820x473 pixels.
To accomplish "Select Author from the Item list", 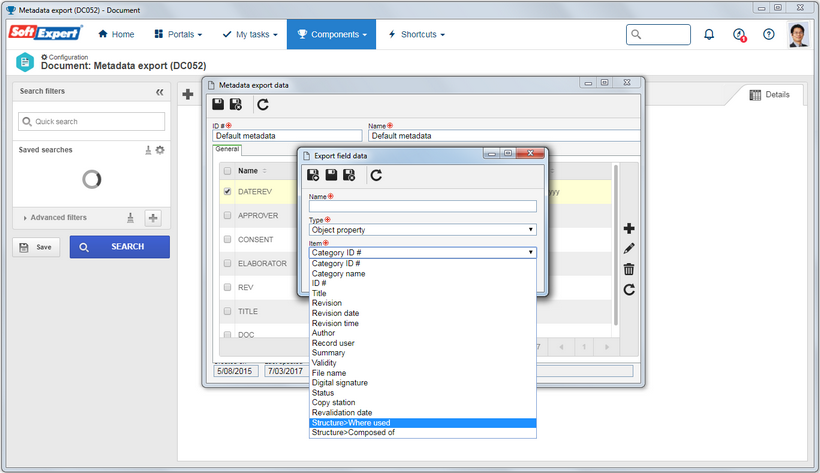I will click(x=423, y=333).
